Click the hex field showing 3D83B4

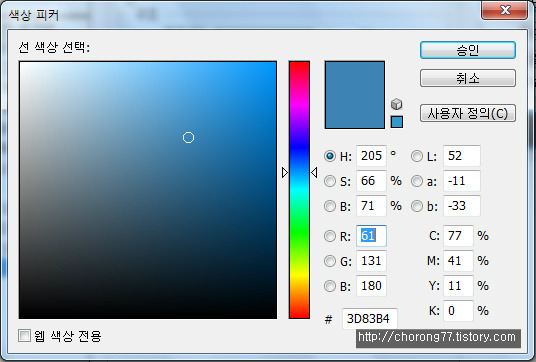(x=370, y=319)
